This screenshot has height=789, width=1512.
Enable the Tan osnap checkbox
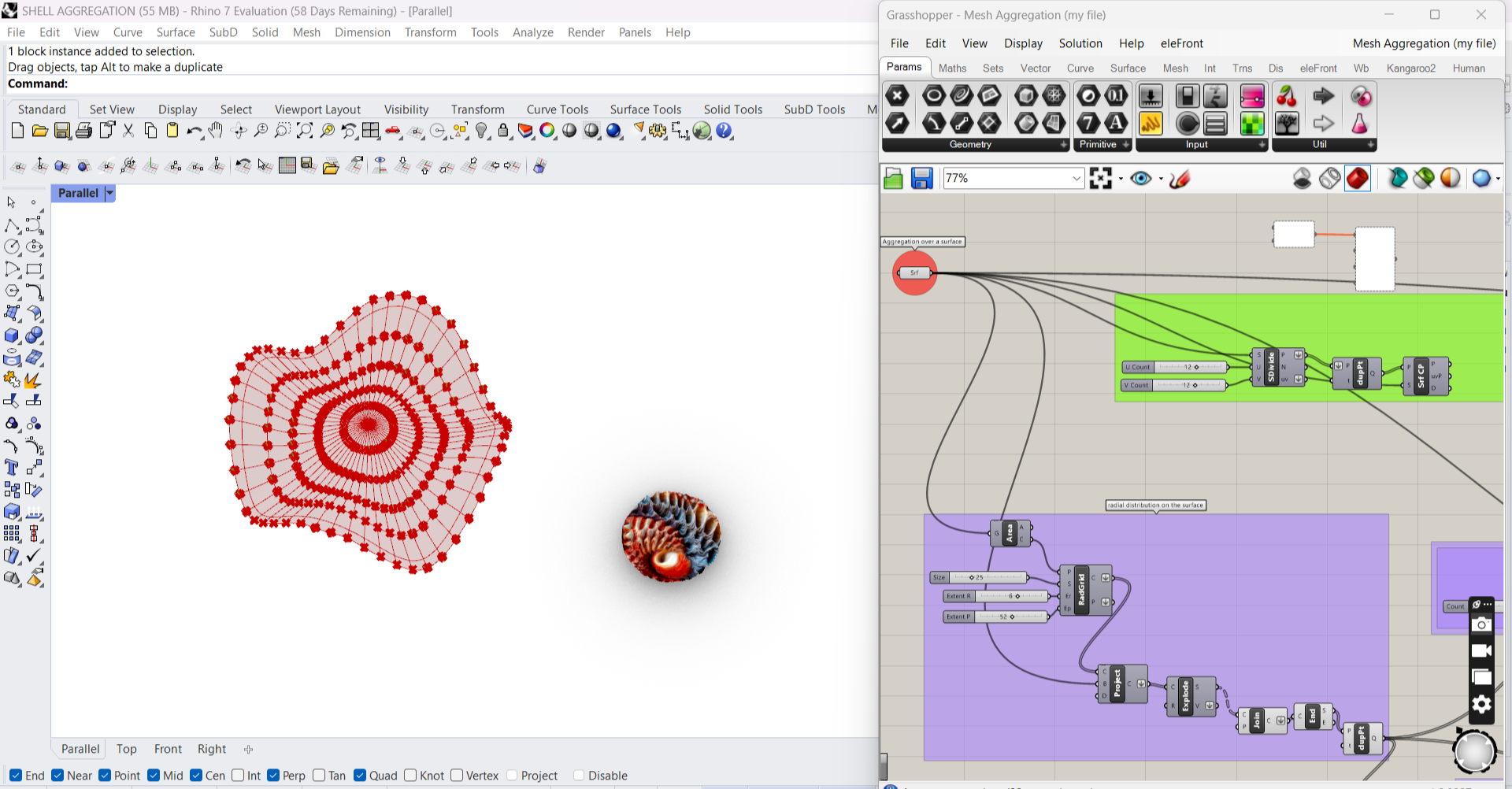[x=319, y=776]
